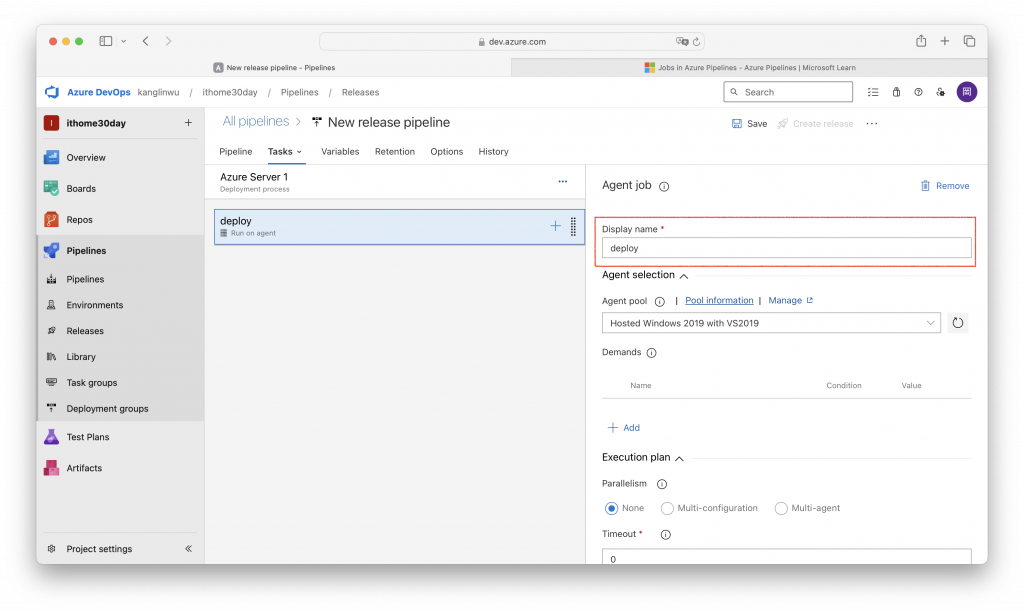
Task: Grab the deploy job drag handle
Action: (x=573, y=227)
